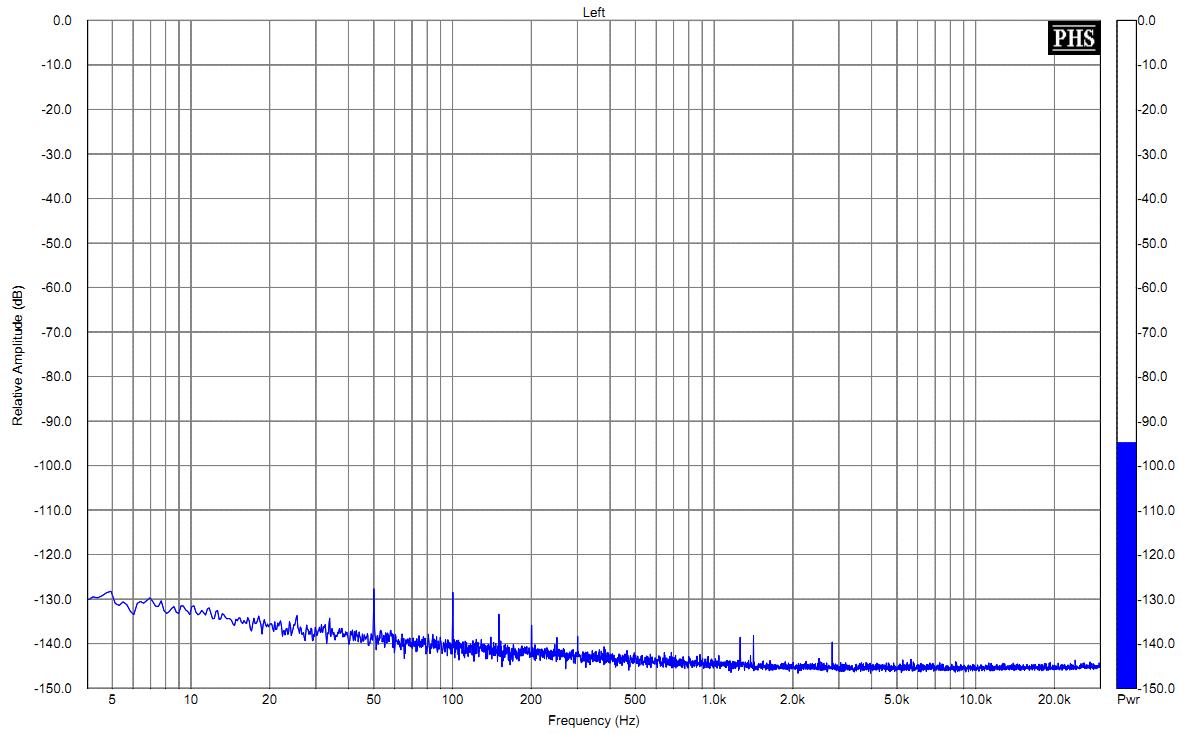Image resolution: width=1182 pixels, height=734 pixels.
Task: Click '-100.0' on the Pwr meter scale
Action: click(x=1156, y=466)
